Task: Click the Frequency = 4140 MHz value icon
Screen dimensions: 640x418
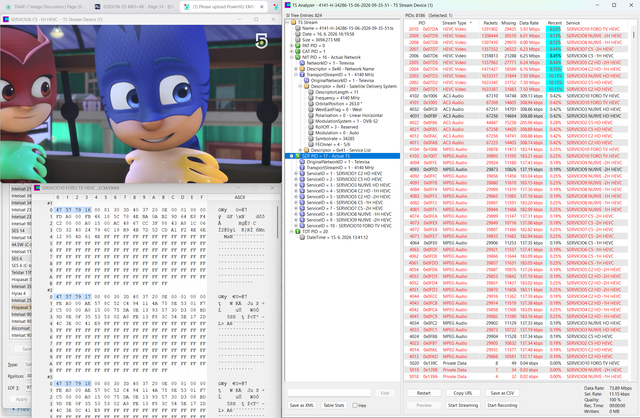Action: [x=311, y=98]
